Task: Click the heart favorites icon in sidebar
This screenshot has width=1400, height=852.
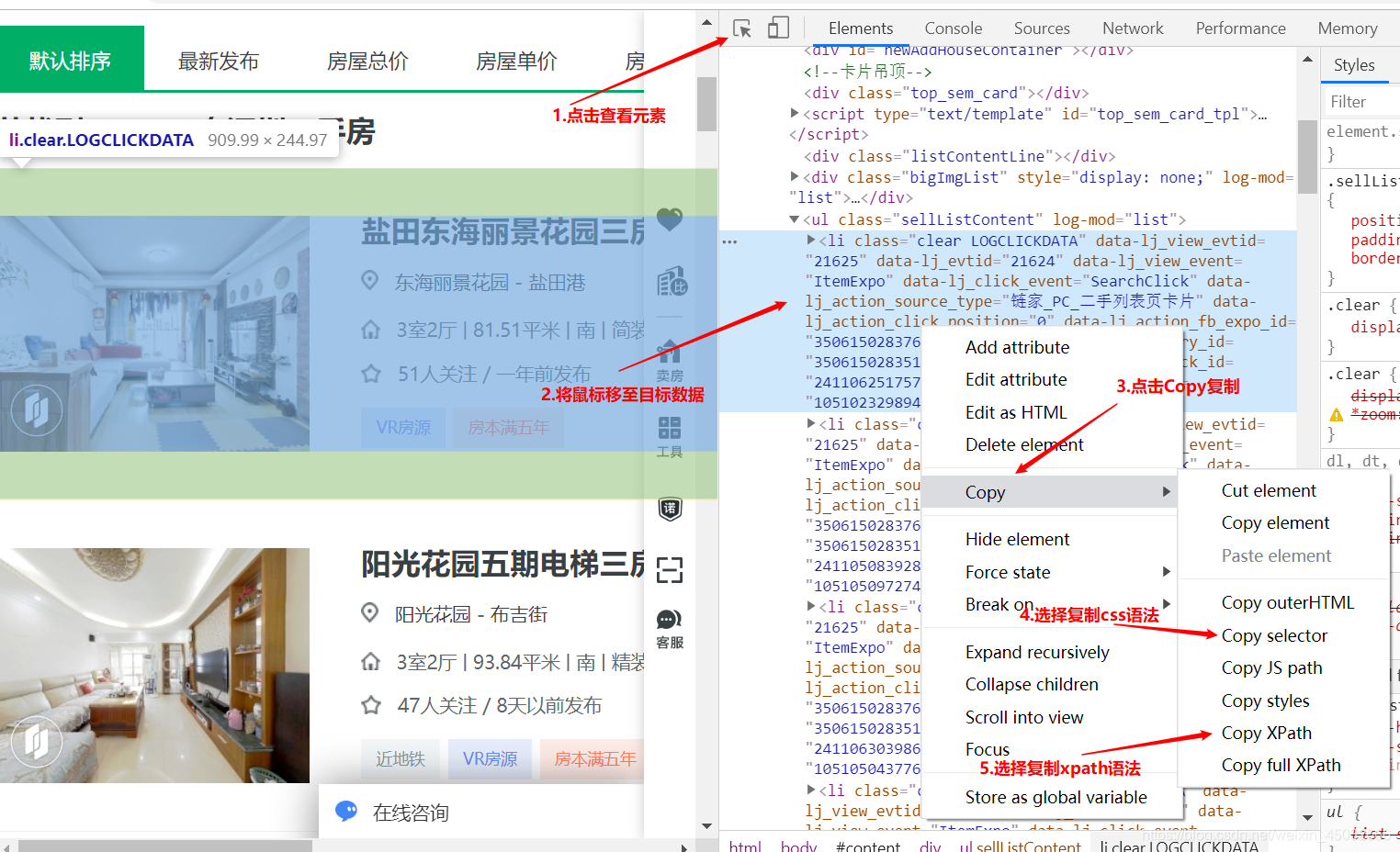Action: (x=670, y=219)
